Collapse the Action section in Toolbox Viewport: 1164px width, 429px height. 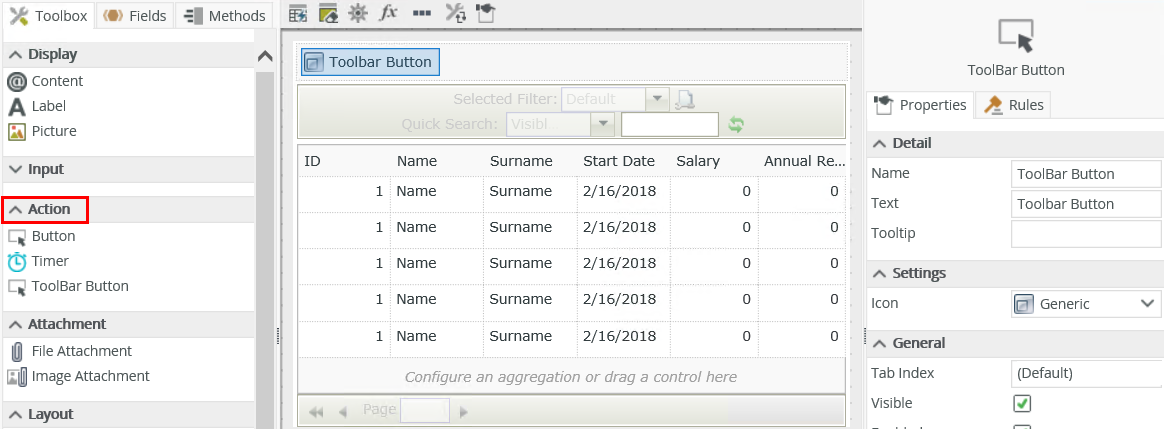(x=16, y=209)
